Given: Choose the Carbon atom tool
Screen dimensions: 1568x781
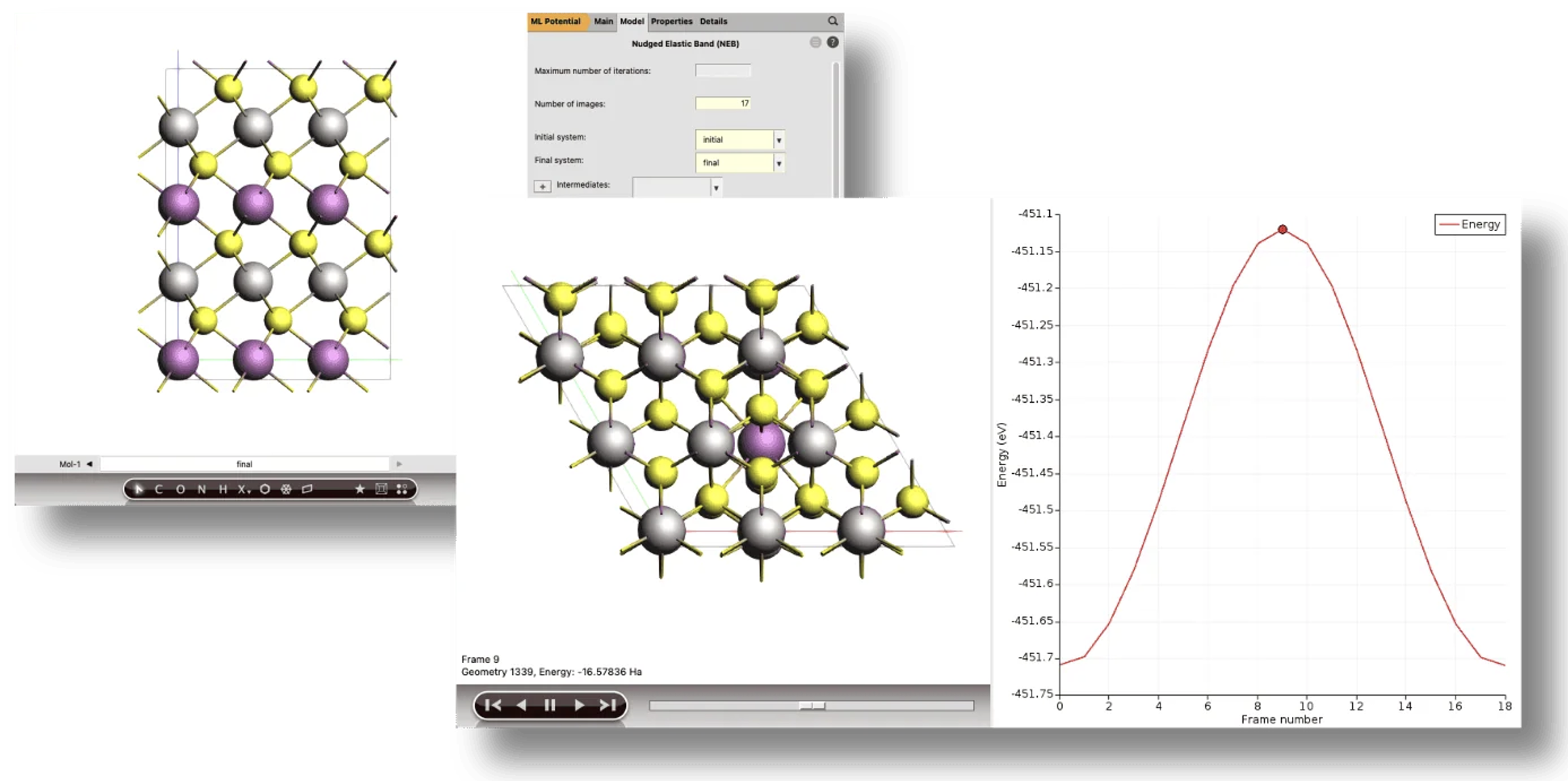Looking at the screenshot, I should coord(159,489).
